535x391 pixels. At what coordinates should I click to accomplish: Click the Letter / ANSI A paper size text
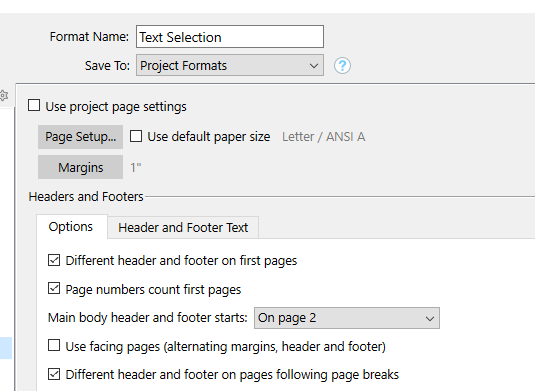323,137
